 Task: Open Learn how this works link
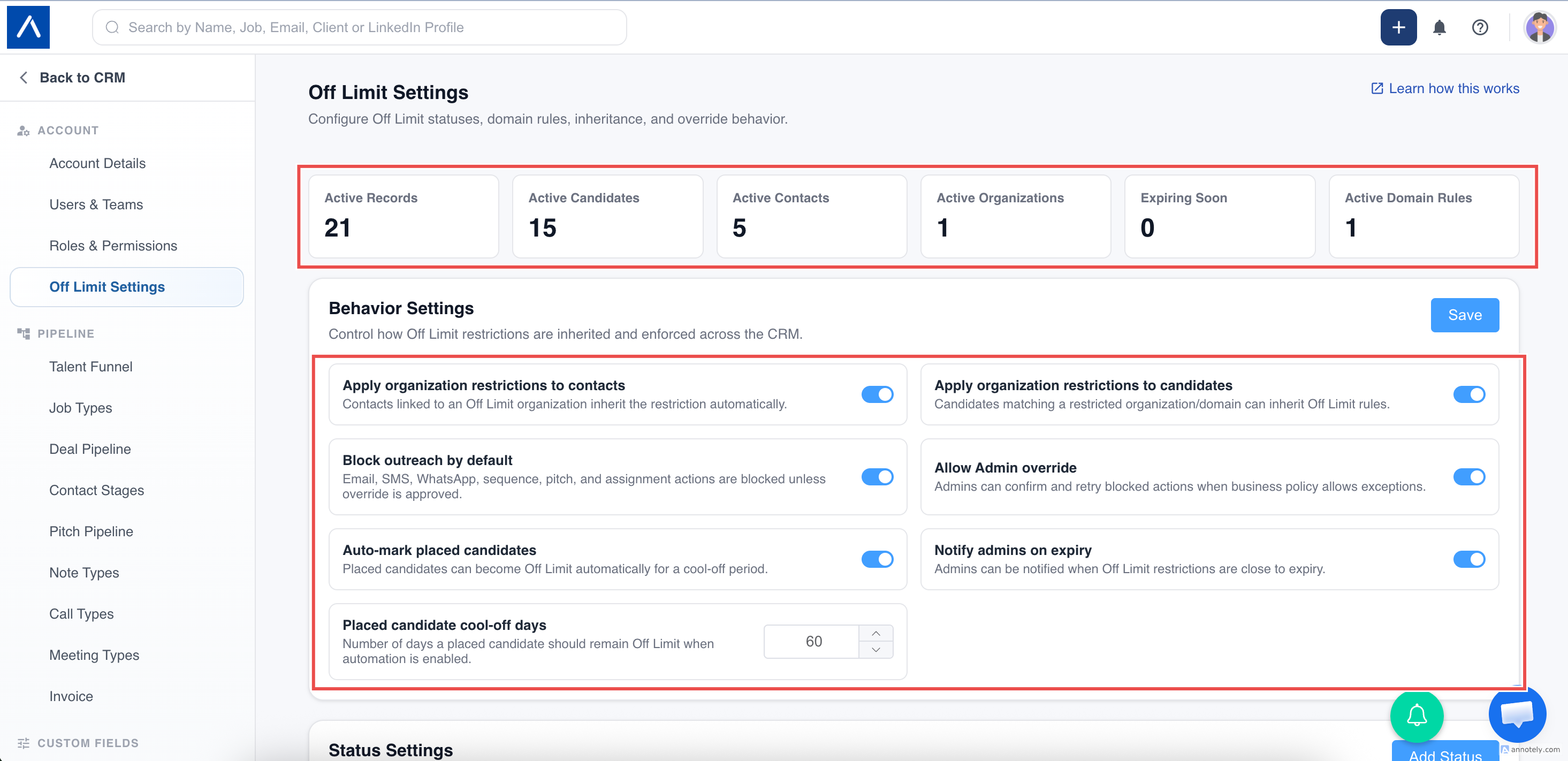(x=1453, y=88)
